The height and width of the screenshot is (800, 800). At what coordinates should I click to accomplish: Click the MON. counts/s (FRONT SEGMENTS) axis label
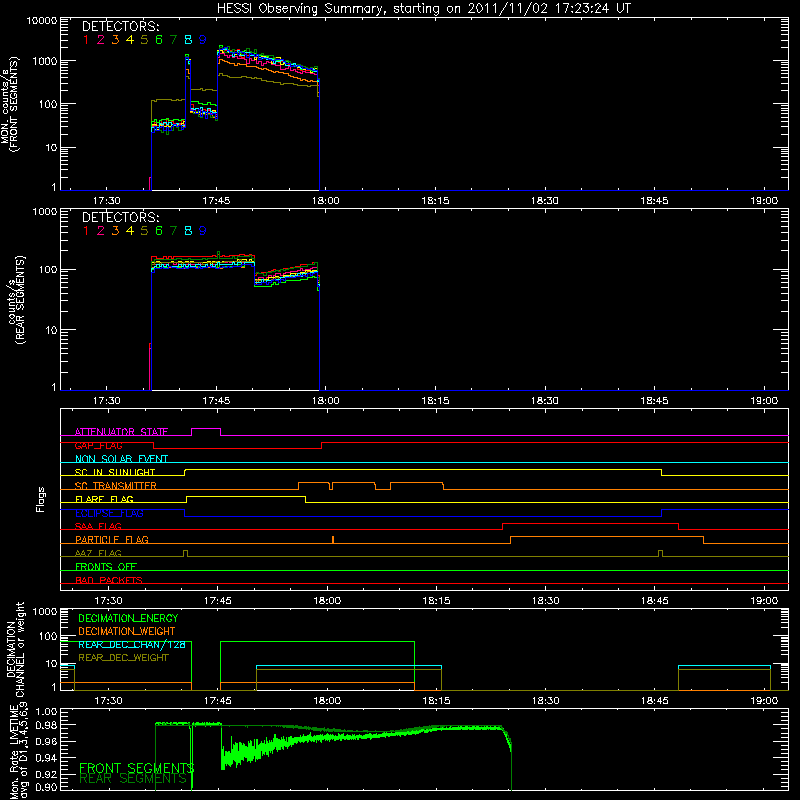10,104
